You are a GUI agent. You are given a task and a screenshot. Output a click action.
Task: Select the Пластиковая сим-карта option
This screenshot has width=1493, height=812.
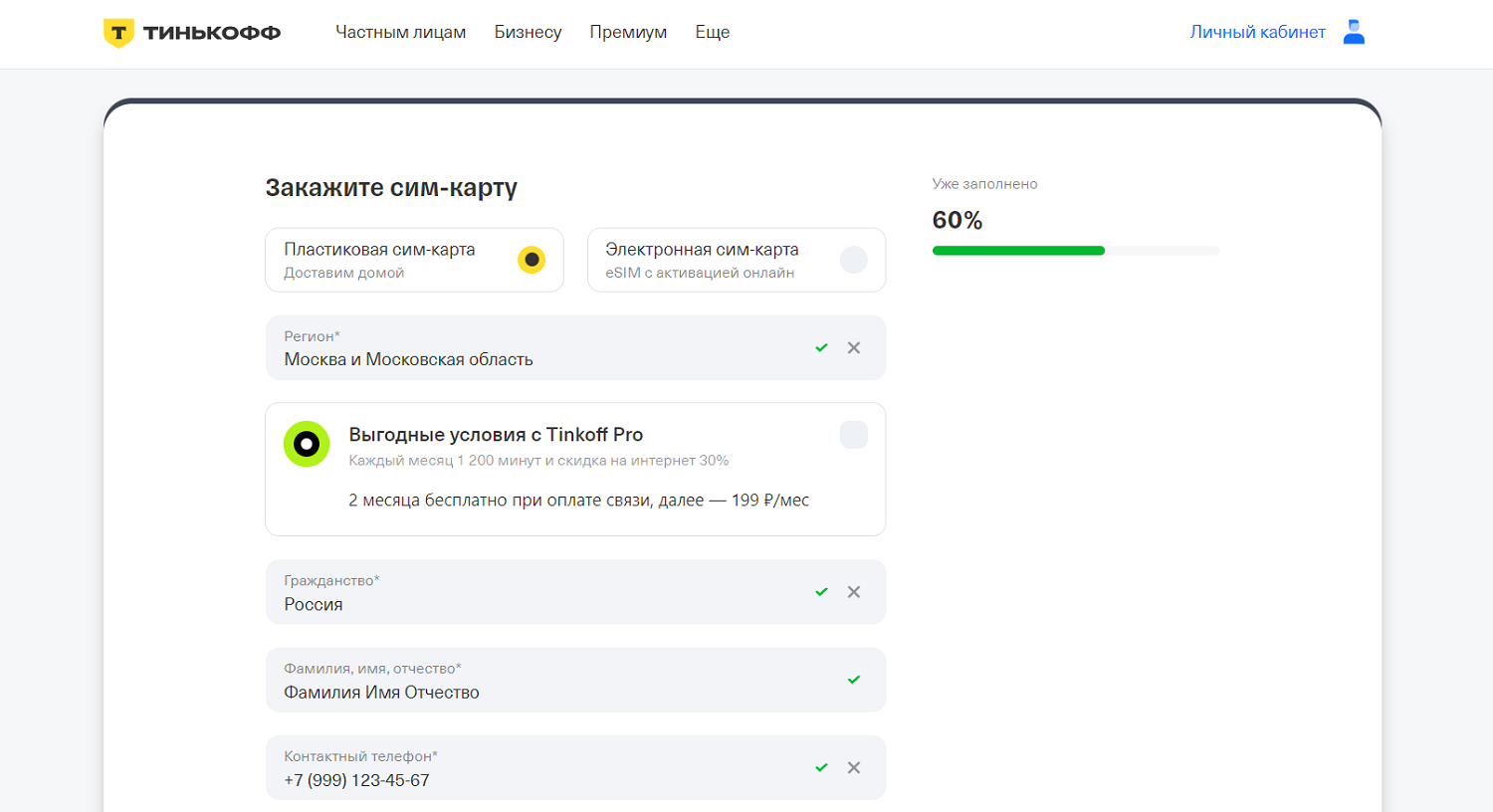(x=414, y=260)
